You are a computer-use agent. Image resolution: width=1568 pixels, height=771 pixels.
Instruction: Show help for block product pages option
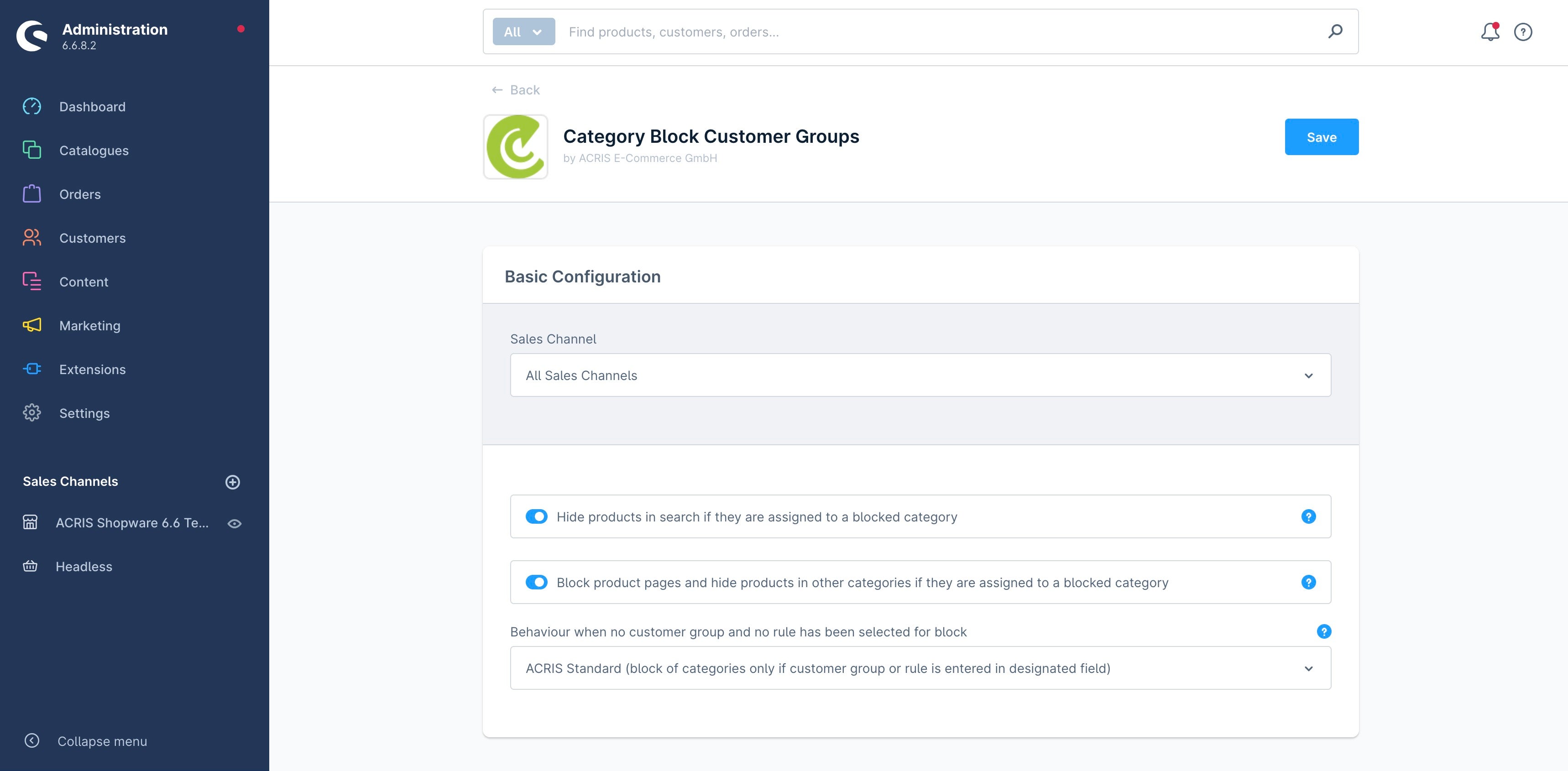pos(1309,583)
